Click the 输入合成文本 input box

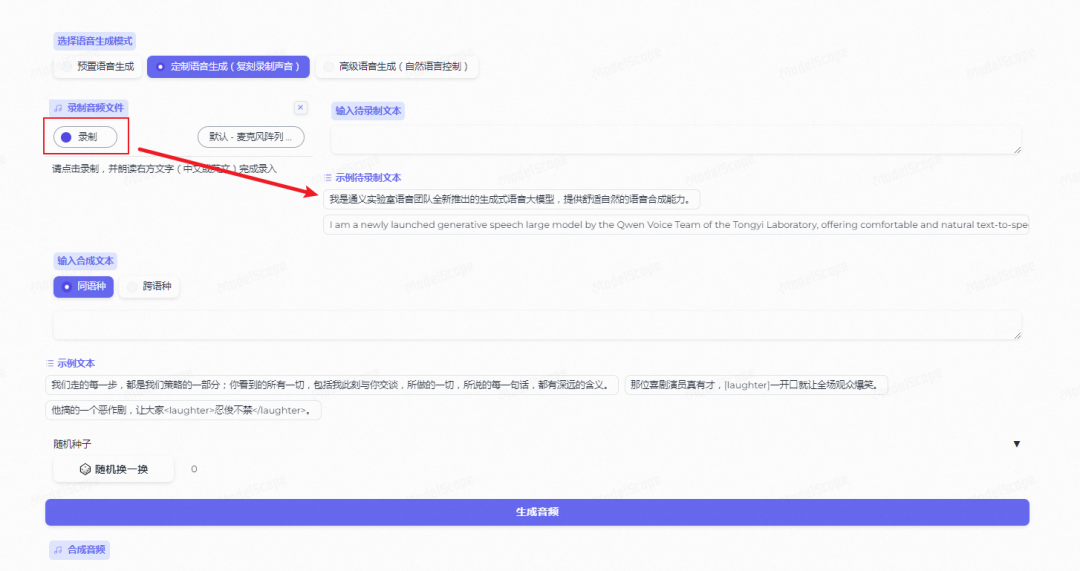point(537,325)
